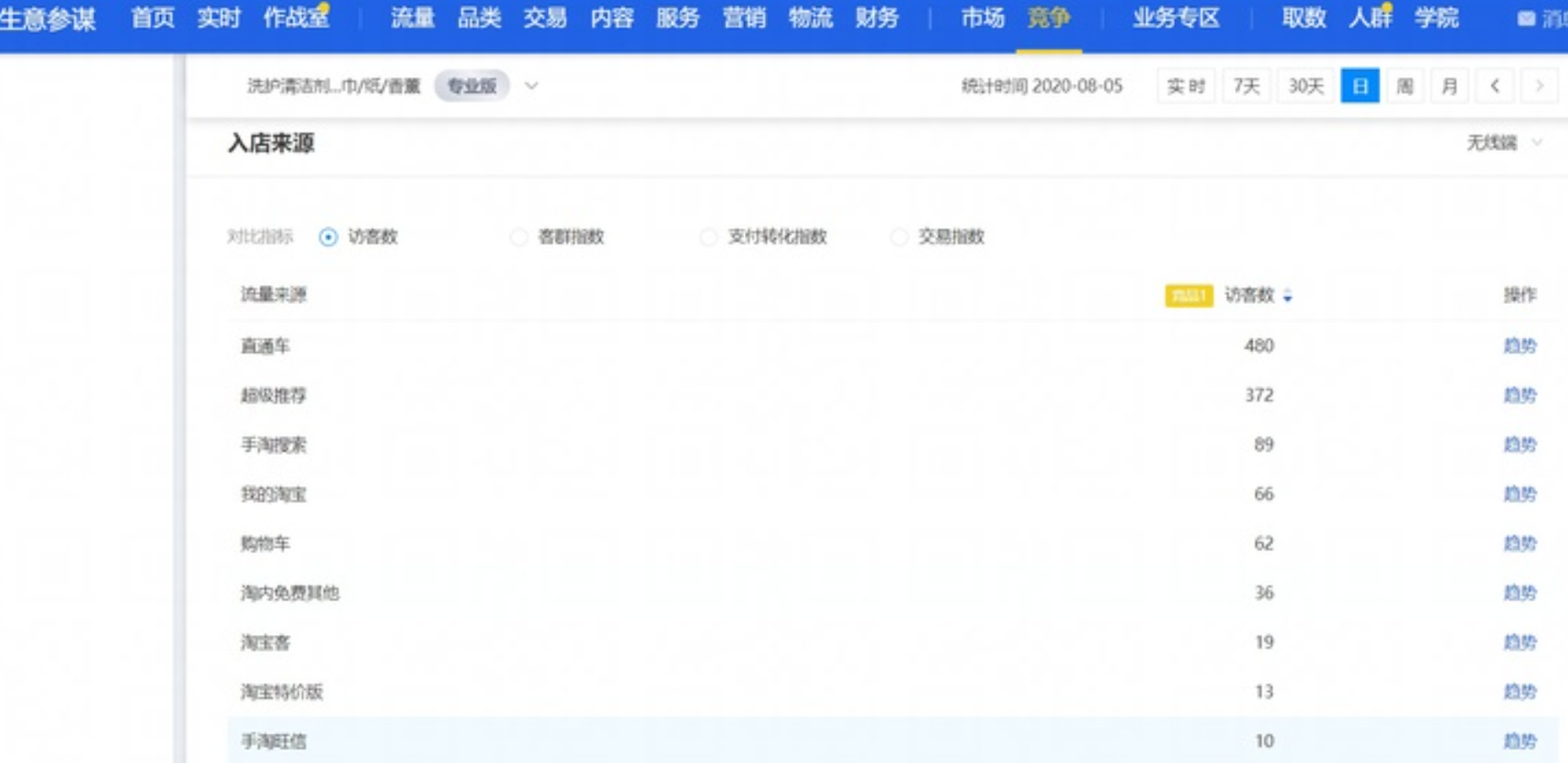This screenshot has height=763, width=1568.
Task: Click the 手淘搜索 source name
Action: pyautogui.click(x=274, y=445)
